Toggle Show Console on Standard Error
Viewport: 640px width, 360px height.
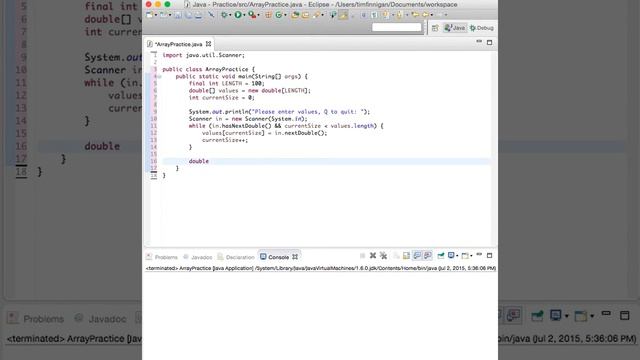428,256
